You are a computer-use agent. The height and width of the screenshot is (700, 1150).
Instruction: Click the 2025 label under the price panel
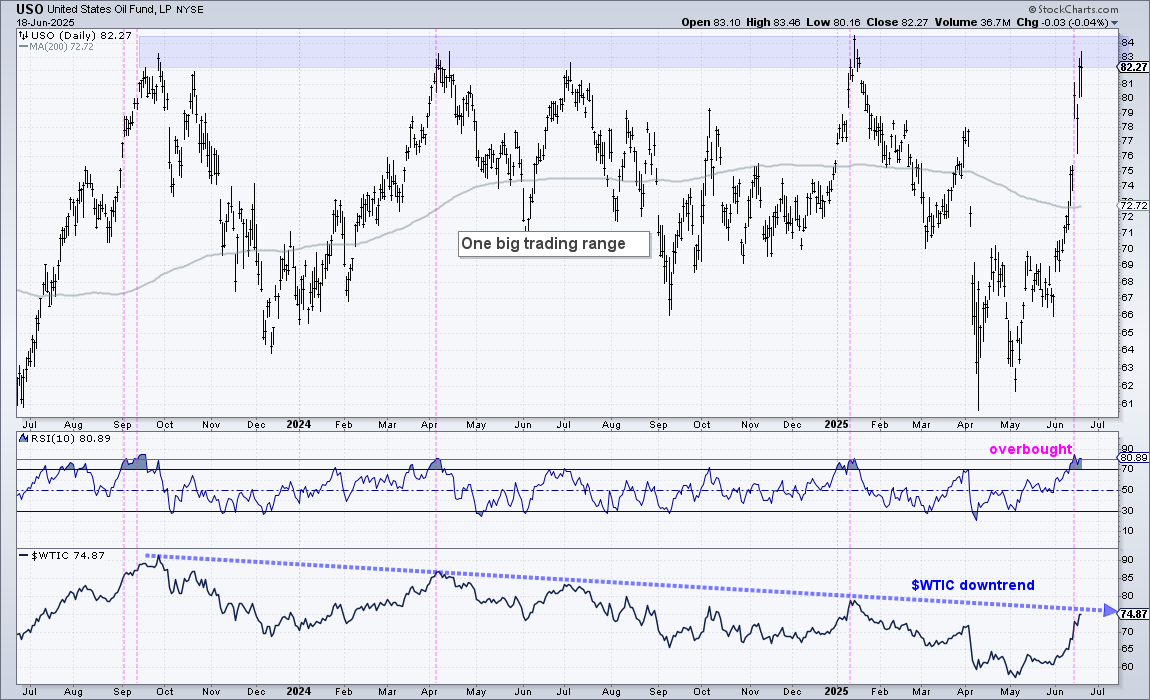(836, 424)
